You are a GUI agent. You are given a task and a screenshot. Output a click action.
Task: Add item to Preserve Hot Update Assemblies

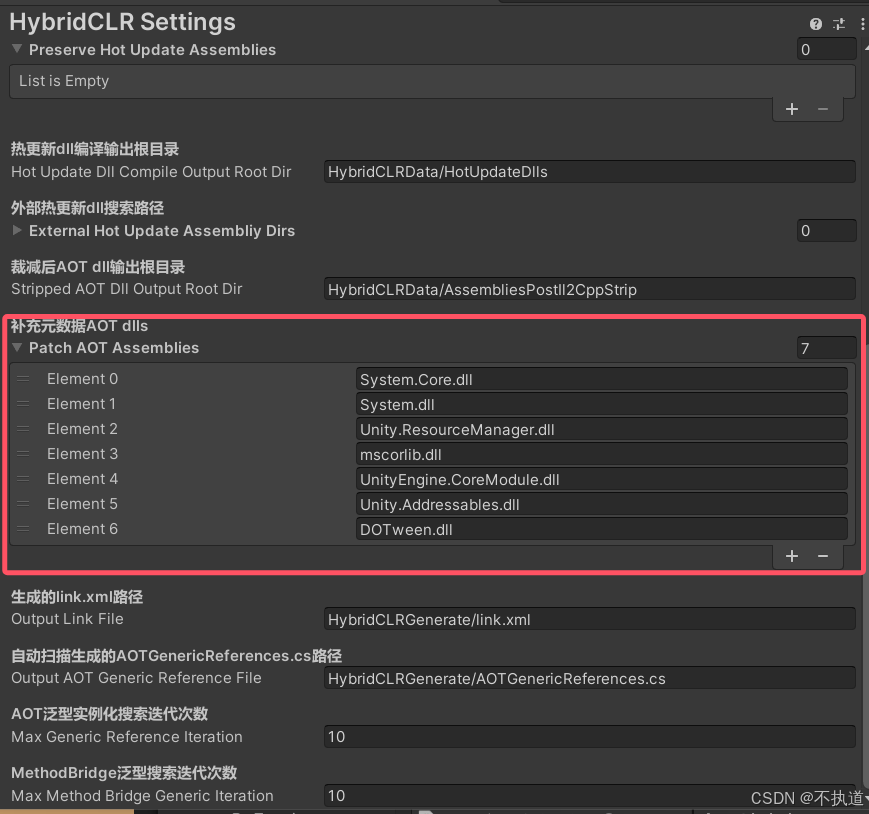[792, 109]
